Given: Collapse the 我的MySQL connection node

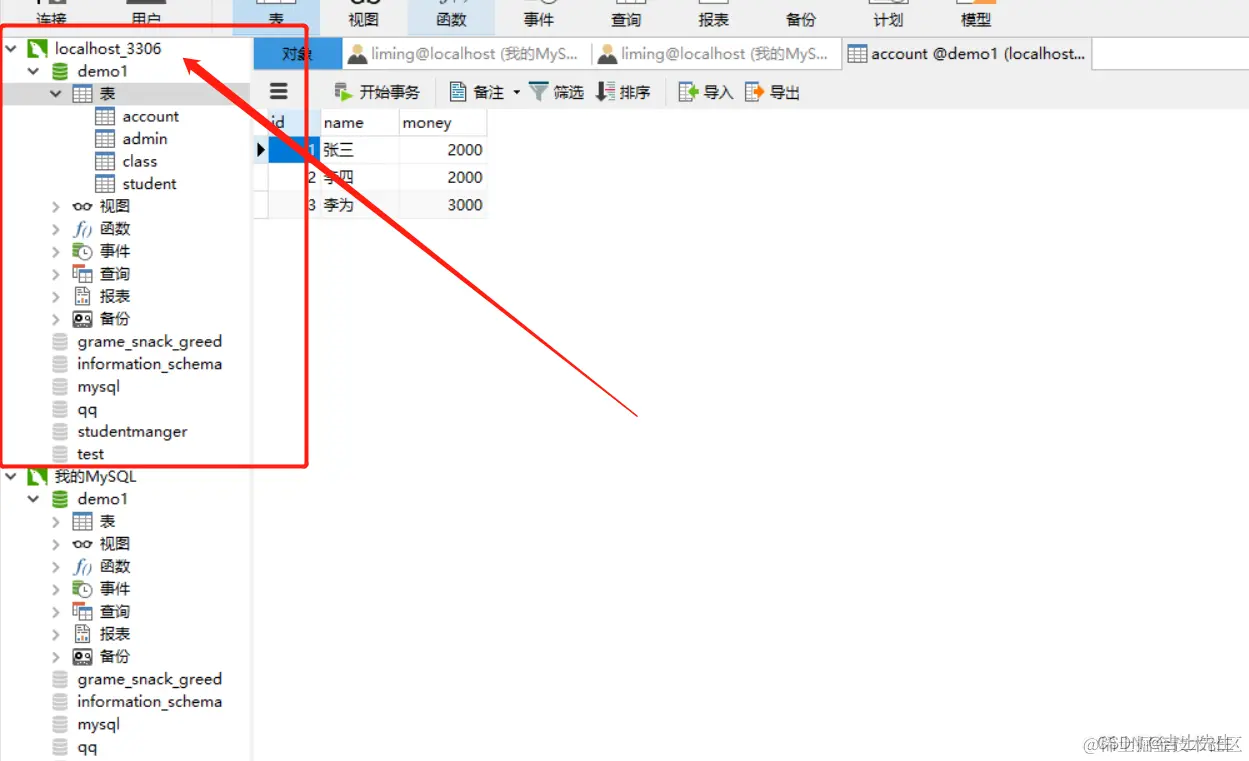Looking at the screenshot, I should click(x=11, y=477).
